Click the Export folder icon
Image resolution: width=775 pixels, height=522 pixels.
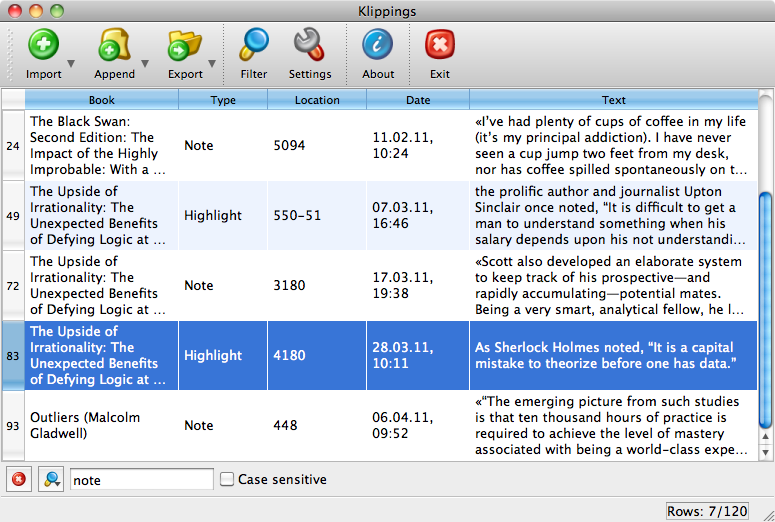pyautogui.click(x=185, y=44)
